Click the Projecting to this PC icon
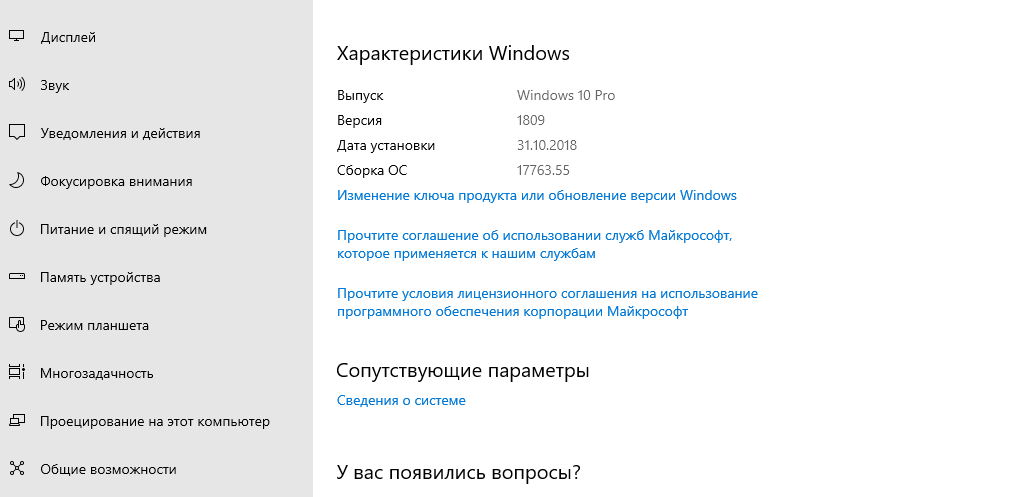The width and height of the screenshot is (1011, 497). [16, 421]
